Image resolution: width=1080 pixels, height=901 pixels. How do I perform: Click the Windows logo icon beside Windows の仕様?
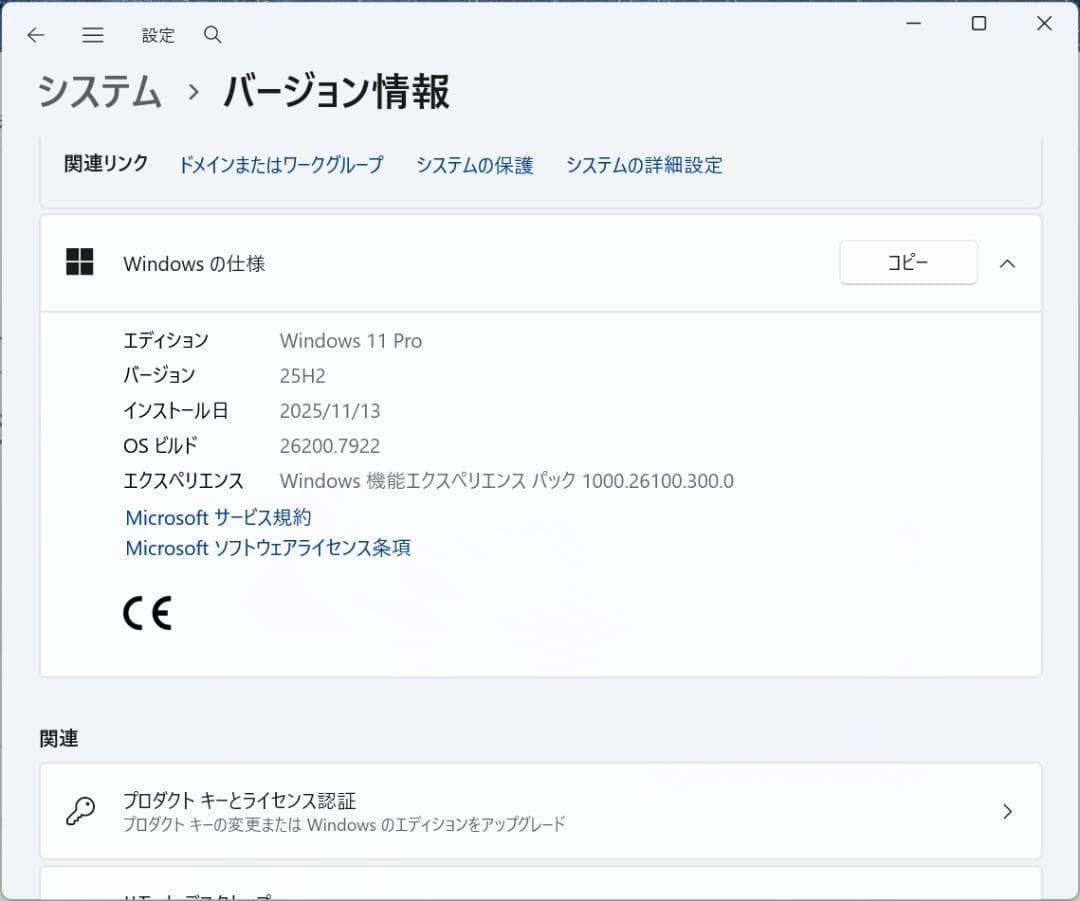pos(79,262)
